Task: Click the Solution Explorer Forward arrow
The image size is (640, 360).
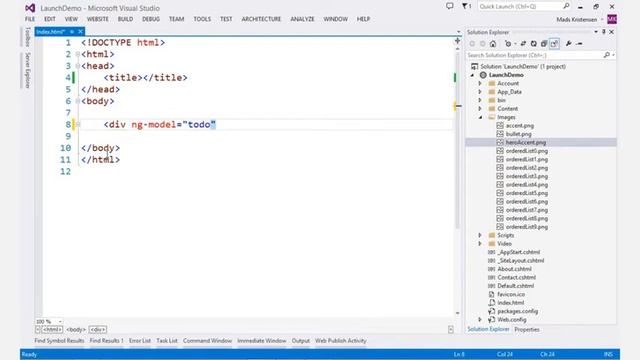Action: coord(482,44)
